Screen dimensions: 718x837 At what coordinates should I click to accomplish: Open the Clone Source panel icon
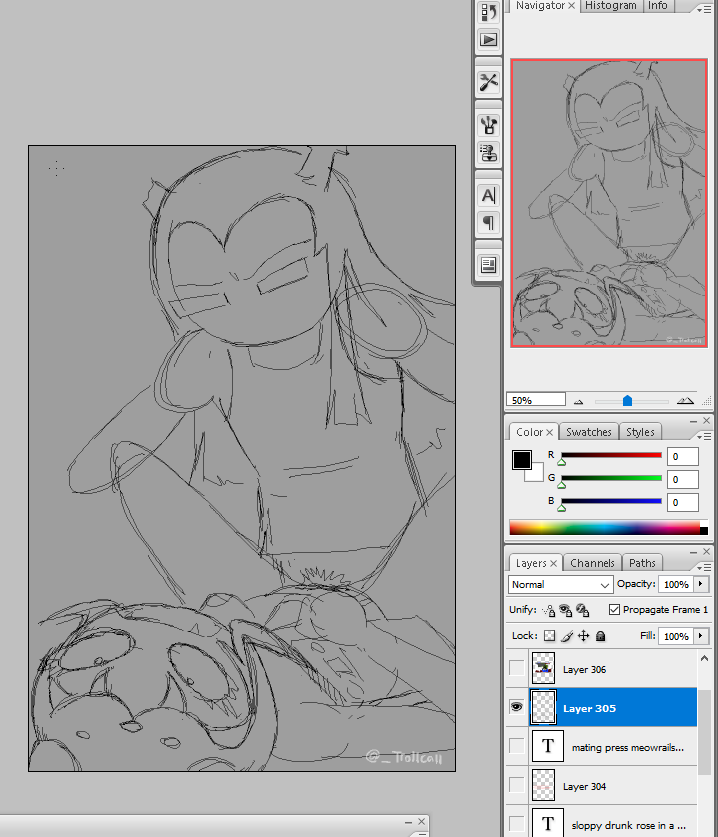pyautogui.click(x=488, y=153)
